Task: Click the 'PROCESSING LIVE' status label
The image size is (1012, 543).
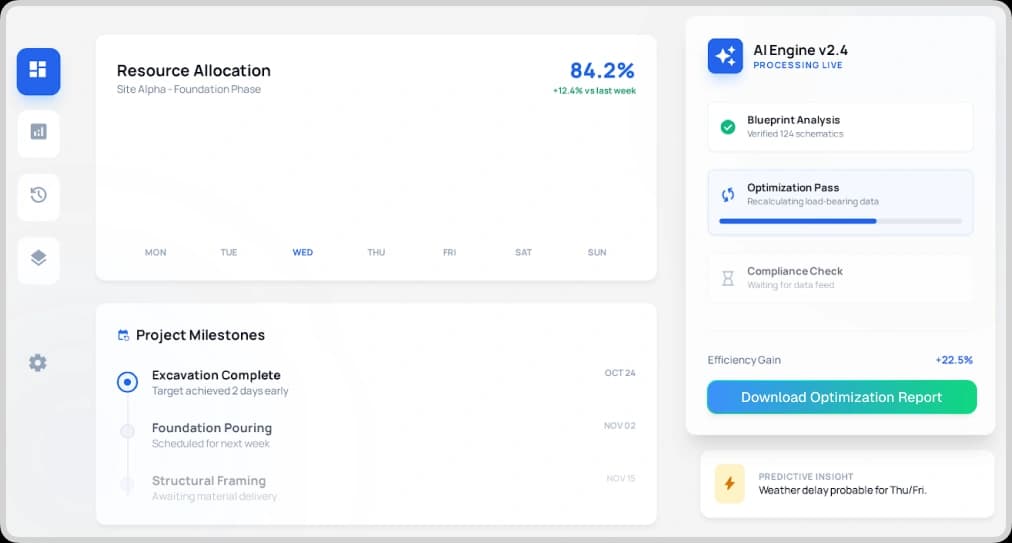Action: coord(798,65)
